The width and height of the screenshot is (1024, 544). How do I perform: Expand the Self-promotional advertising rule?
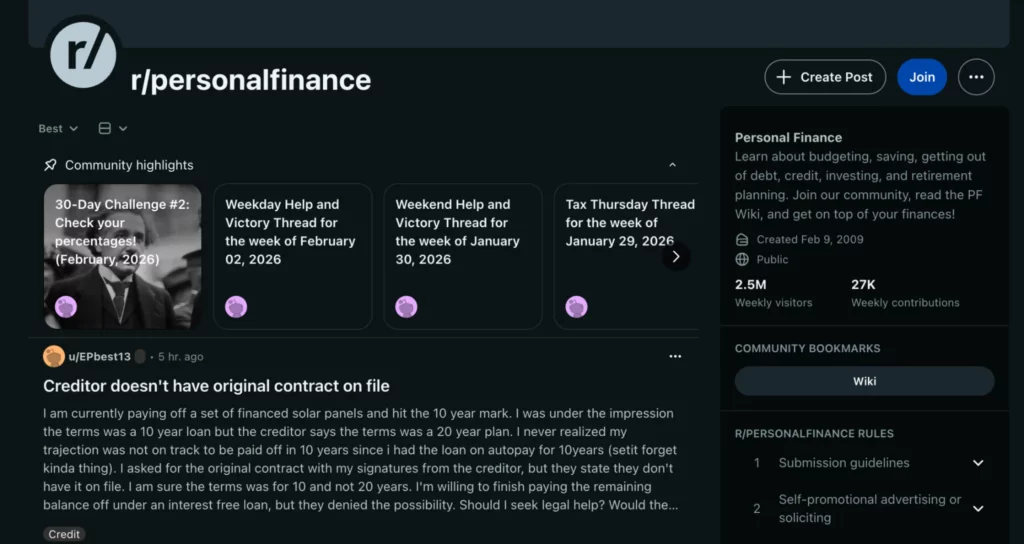[978, 508]
